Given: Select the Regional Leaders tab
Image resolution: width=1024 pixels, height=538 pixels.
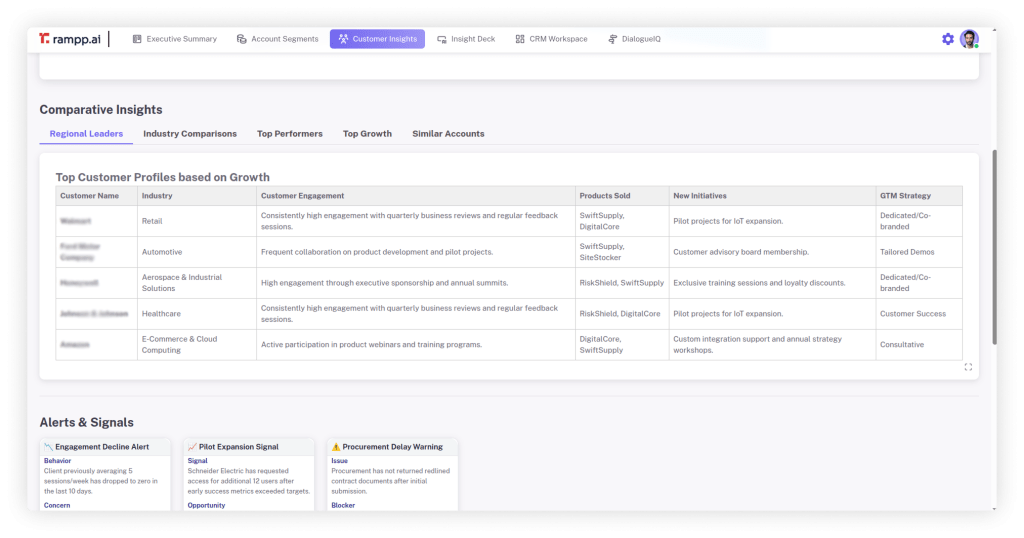Looking at the screenshot, I should point(86,134).
